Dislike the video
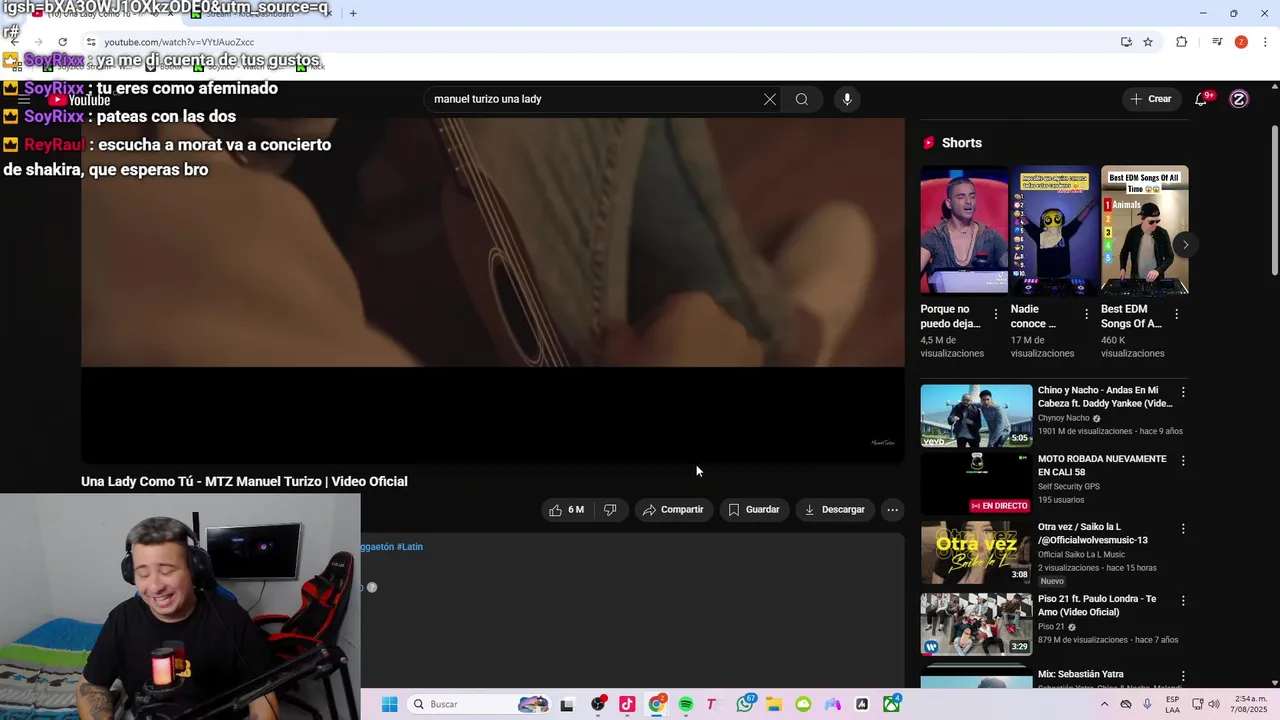Screen dimensions: 1280x720 (x=610, y=510)
